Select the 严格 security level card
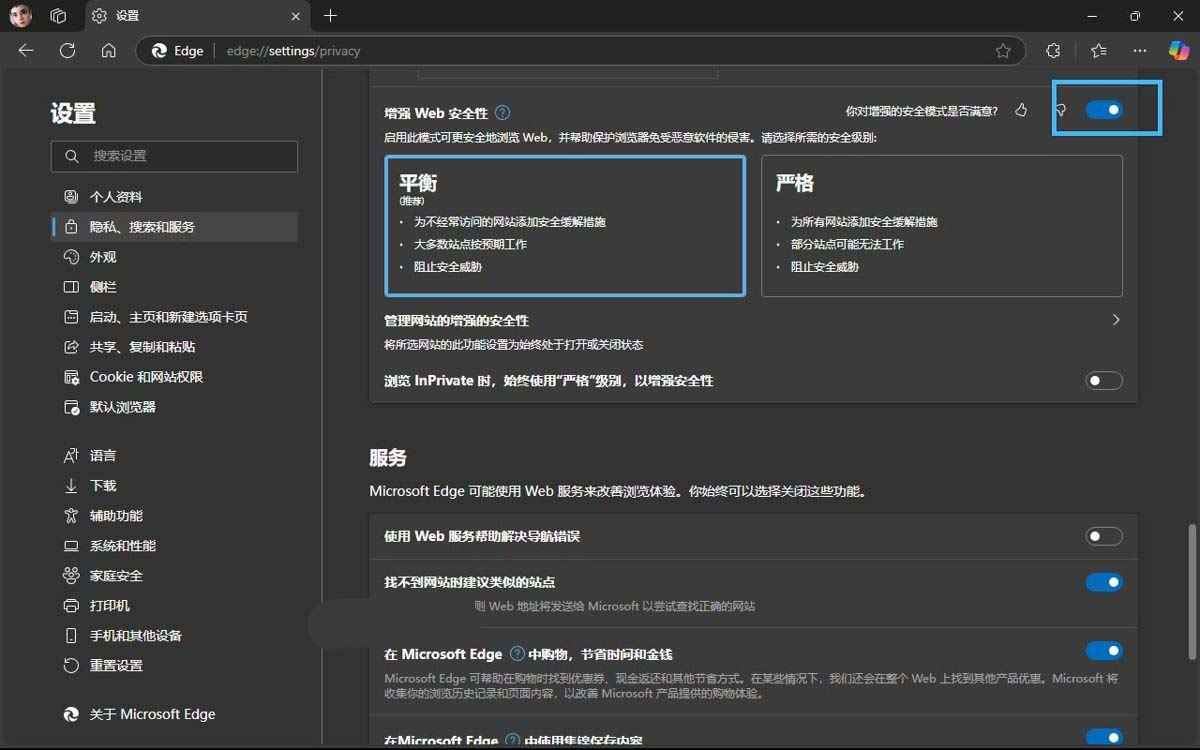This screenshot has width=1200, height=750. [942, 226]
